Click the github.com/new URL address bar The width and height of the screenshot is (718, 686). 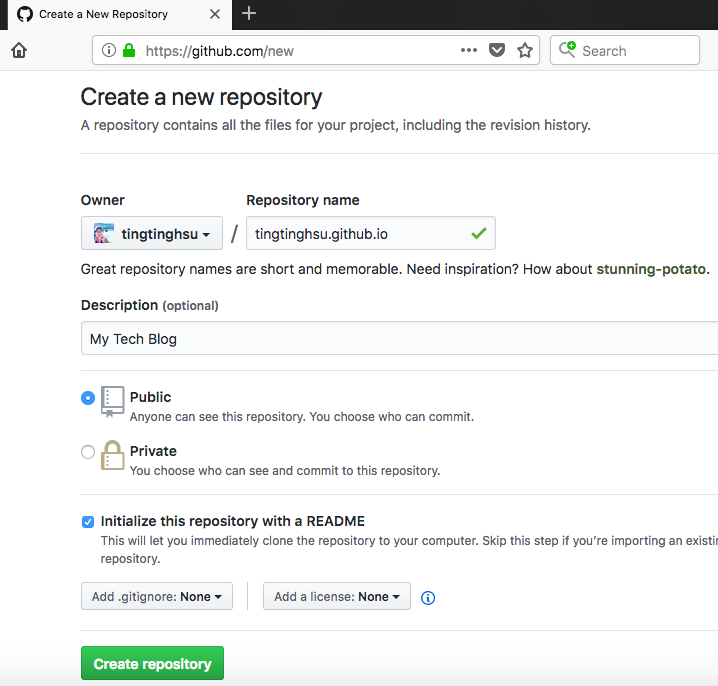(x=315, y=50)
